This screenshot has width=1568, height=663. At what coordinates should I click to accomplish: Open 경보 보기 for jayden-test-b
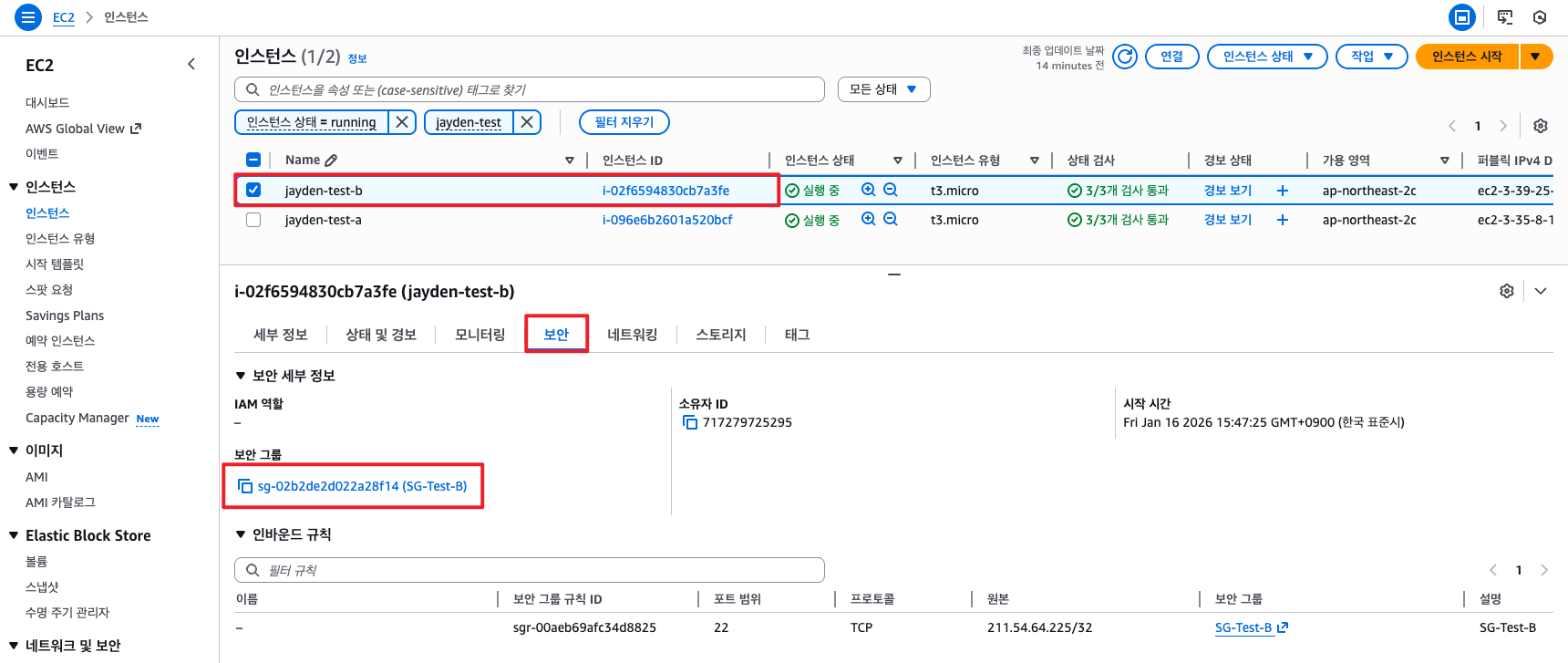[1228, 191]
